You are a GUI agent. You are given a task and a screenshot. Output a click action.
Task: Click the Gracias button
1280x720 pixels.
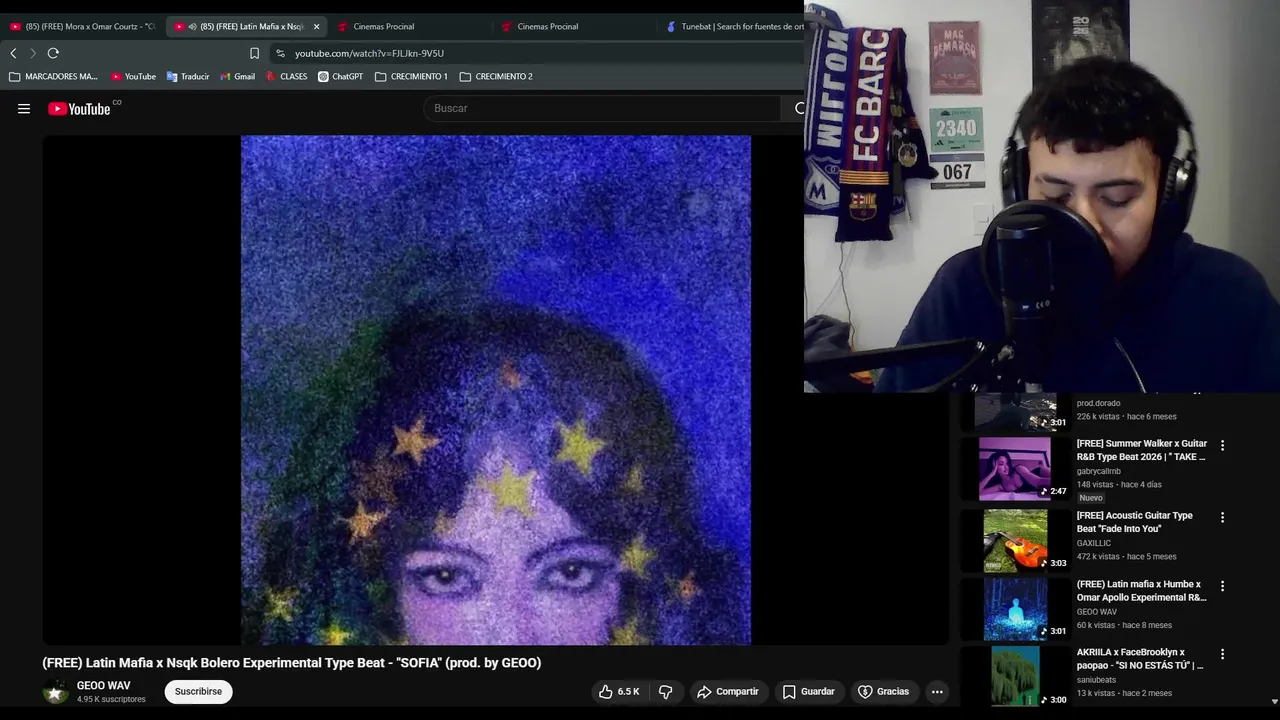pos(884,692)
